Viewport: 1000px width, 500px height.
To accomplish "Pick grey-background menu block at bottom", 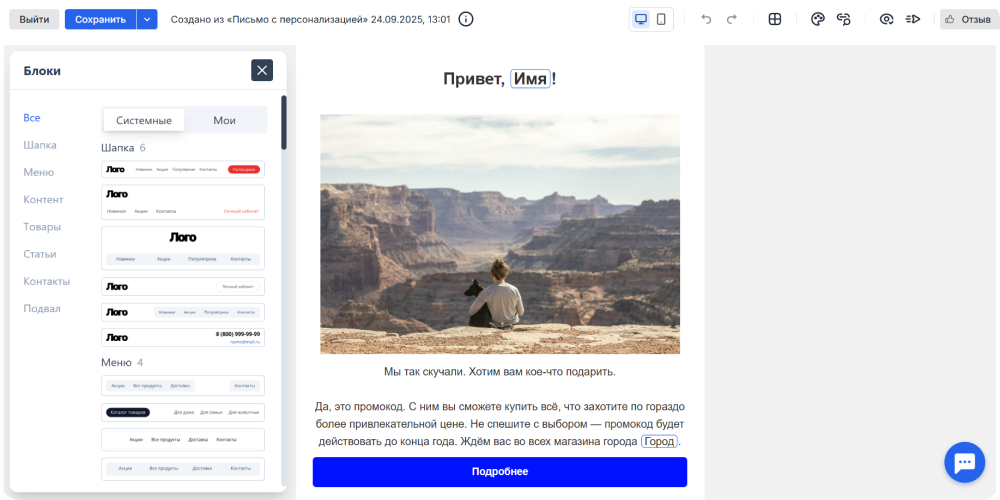I will tap(183, 469).
